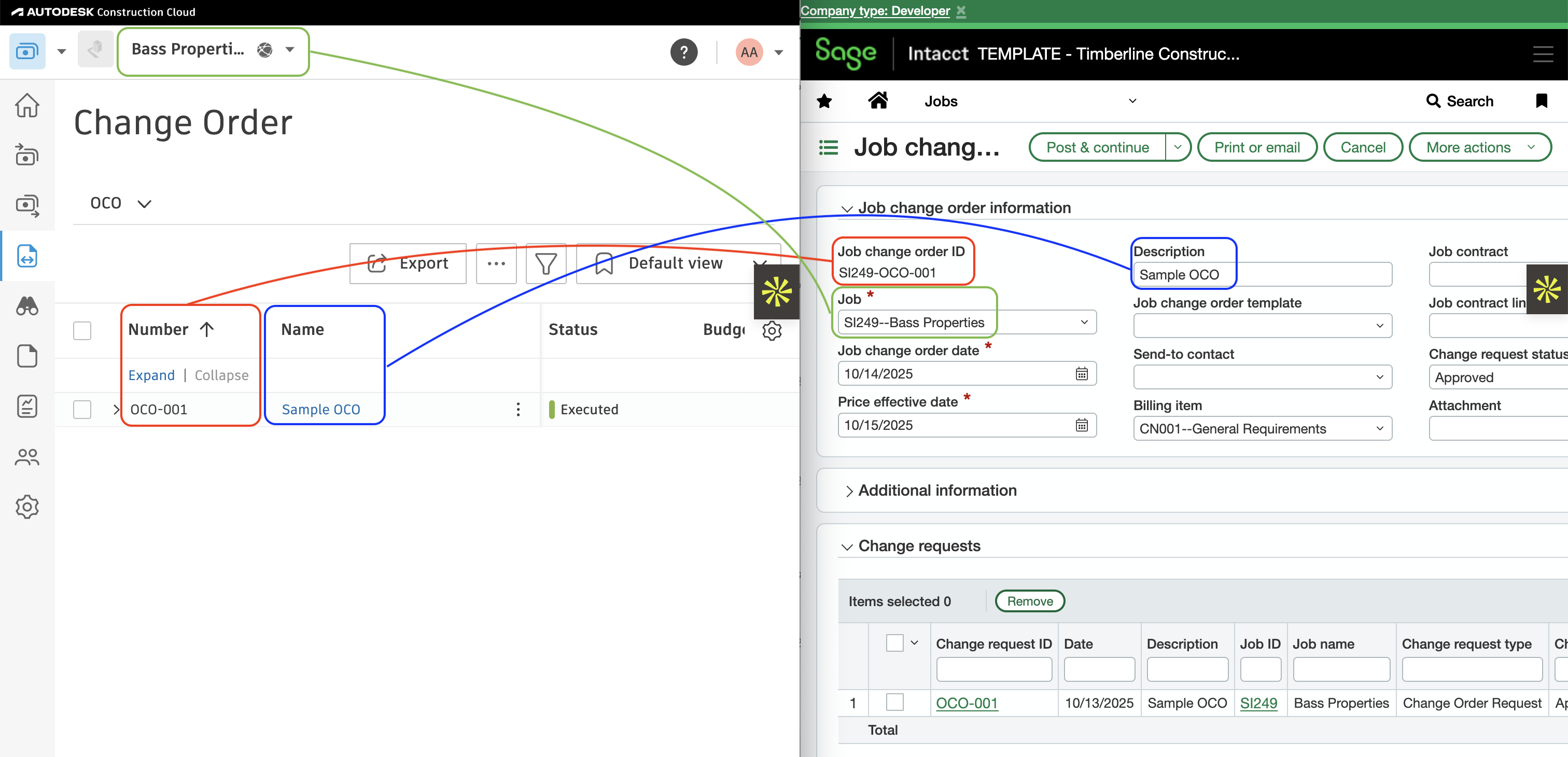1568x757 pixels.
Task: Check the select-all checkbox in Change Order table
Action: 82,330
